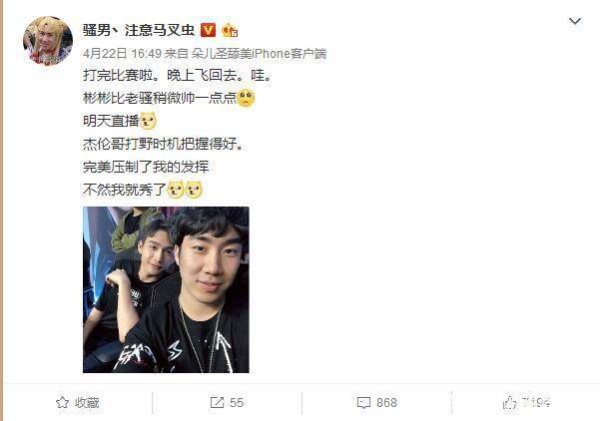Click the doge emoji after 明天直播

pos(148,121)
